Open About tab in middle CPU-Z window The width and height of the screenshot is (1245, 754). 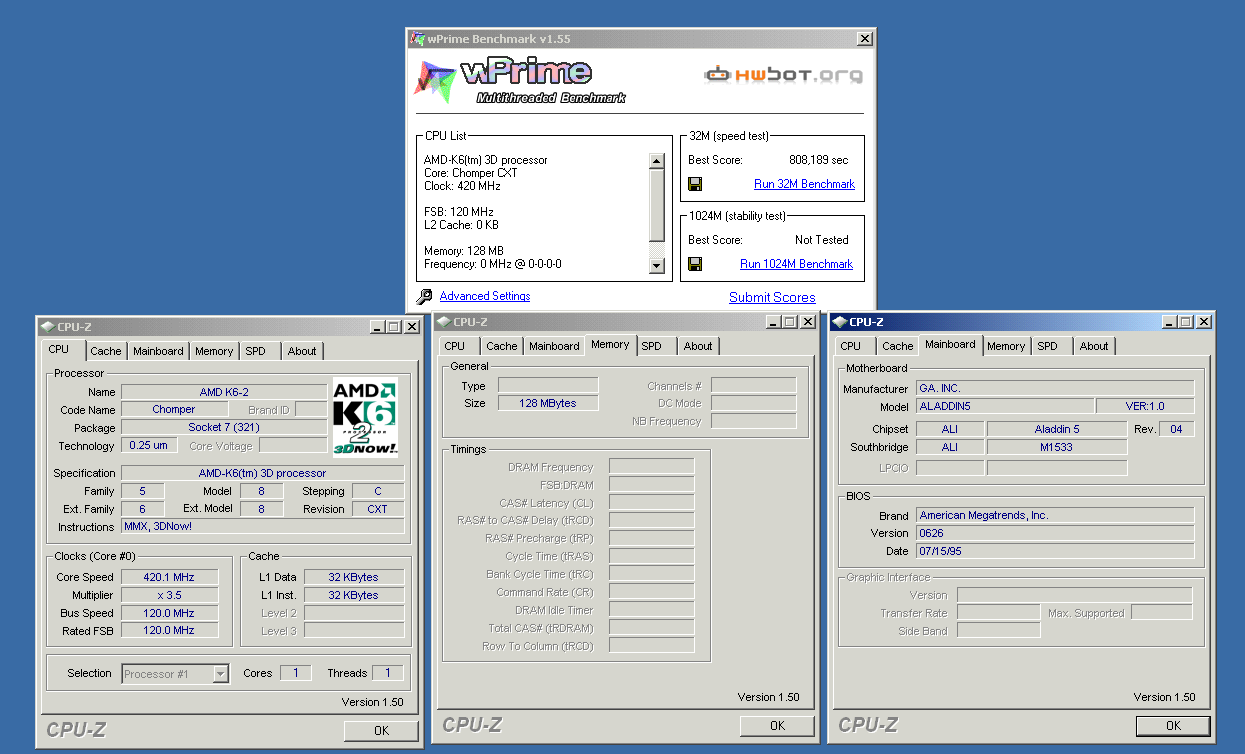pyautogui.click(x=698, y=346)
